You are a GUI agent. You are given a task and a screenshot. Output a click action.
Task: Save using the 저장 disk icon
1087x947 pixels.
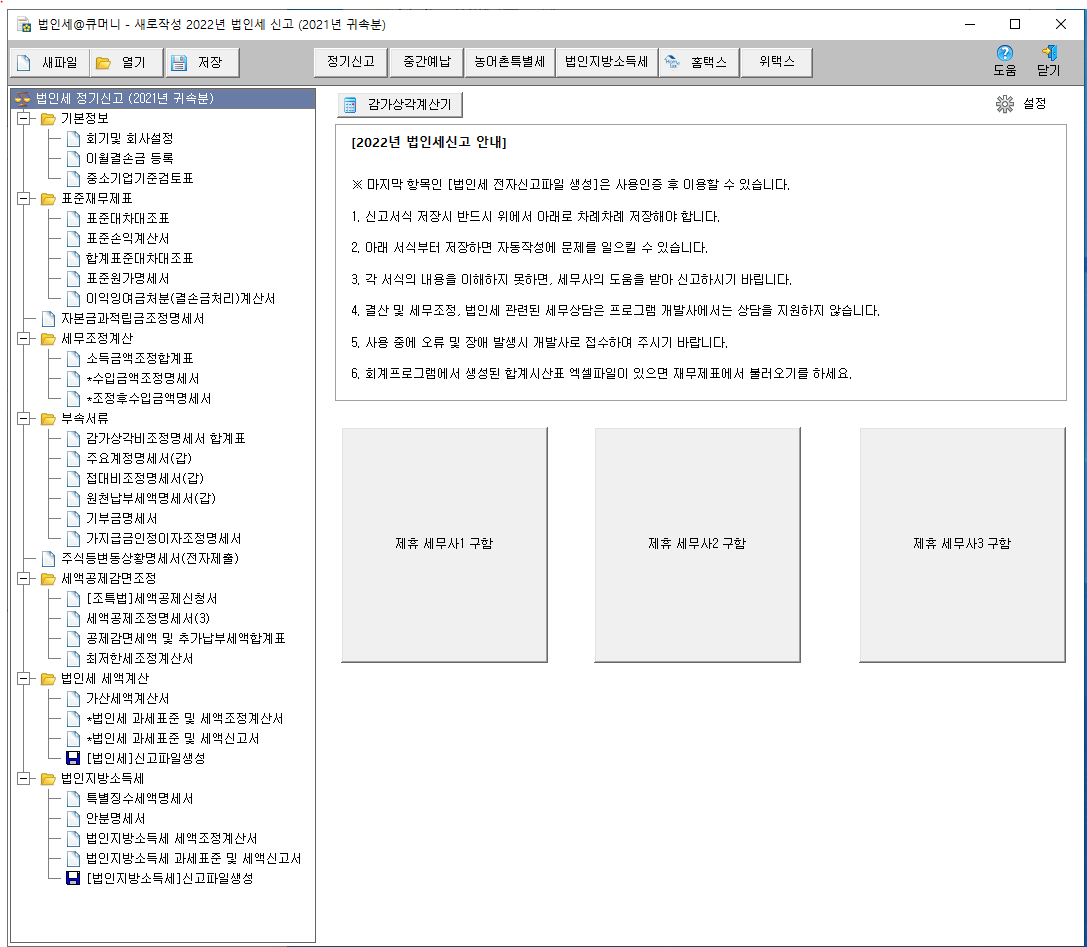(180, 63)
